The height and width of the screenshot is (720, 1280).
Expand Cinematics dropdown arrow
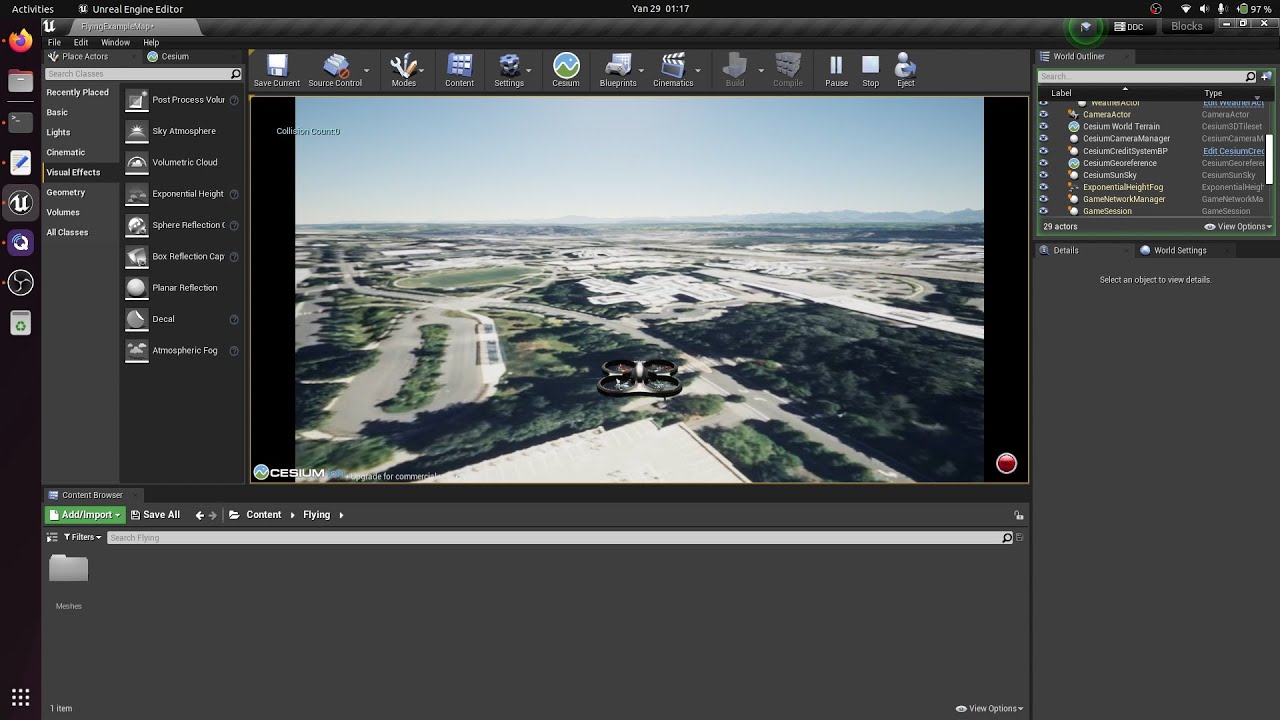click(x=698, y=70)
